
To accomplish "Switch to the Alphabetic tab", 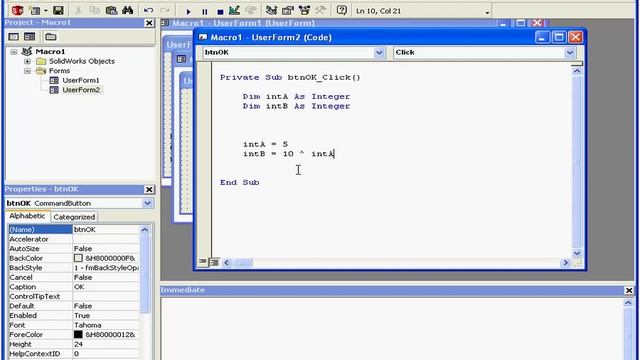I will coord(27,216).
